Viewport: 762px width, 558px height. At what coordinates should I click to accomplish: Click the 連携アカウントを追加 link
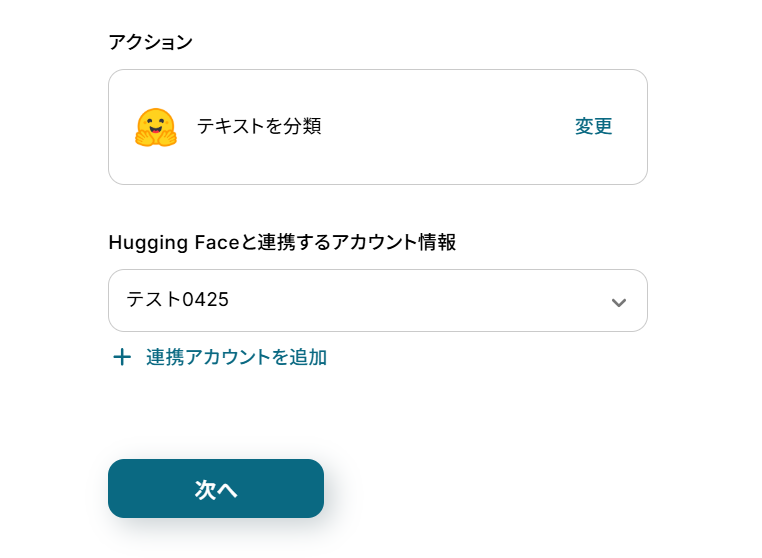coord(236,357)
